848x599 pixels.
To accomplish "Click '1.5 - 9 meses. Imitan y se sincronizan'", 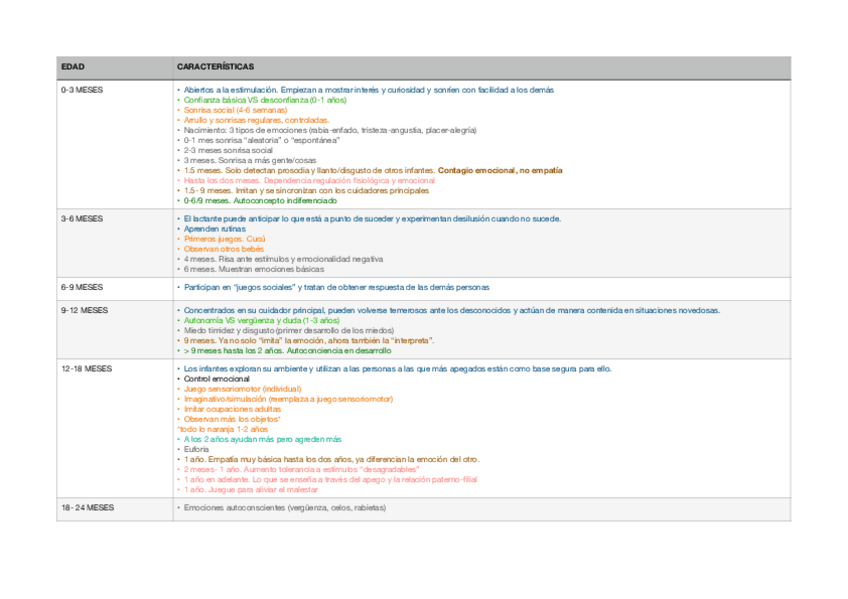I will click(306, 191).
